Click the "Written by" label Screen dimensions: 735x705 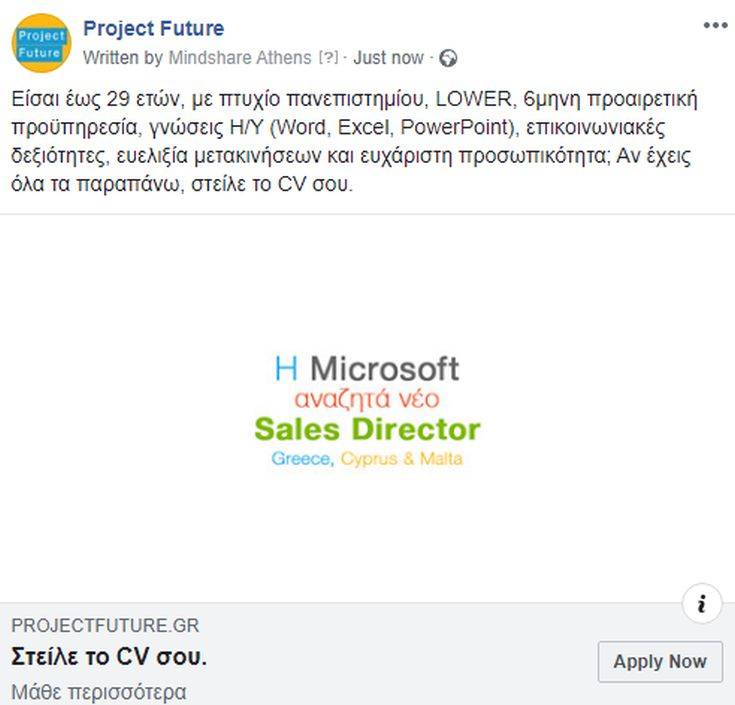coord(123,58)
